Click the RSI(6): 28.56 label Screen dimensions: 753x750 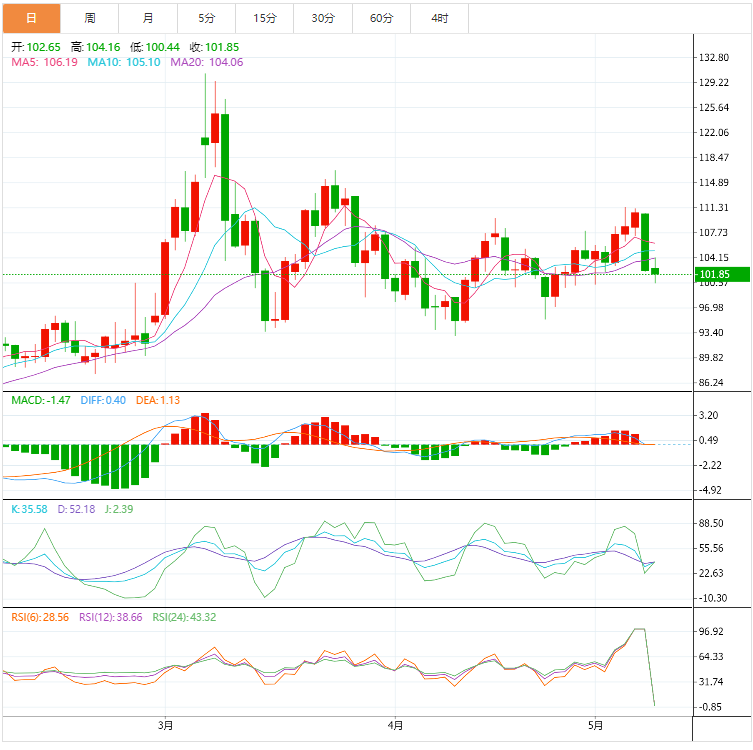[x=40, y=617]
